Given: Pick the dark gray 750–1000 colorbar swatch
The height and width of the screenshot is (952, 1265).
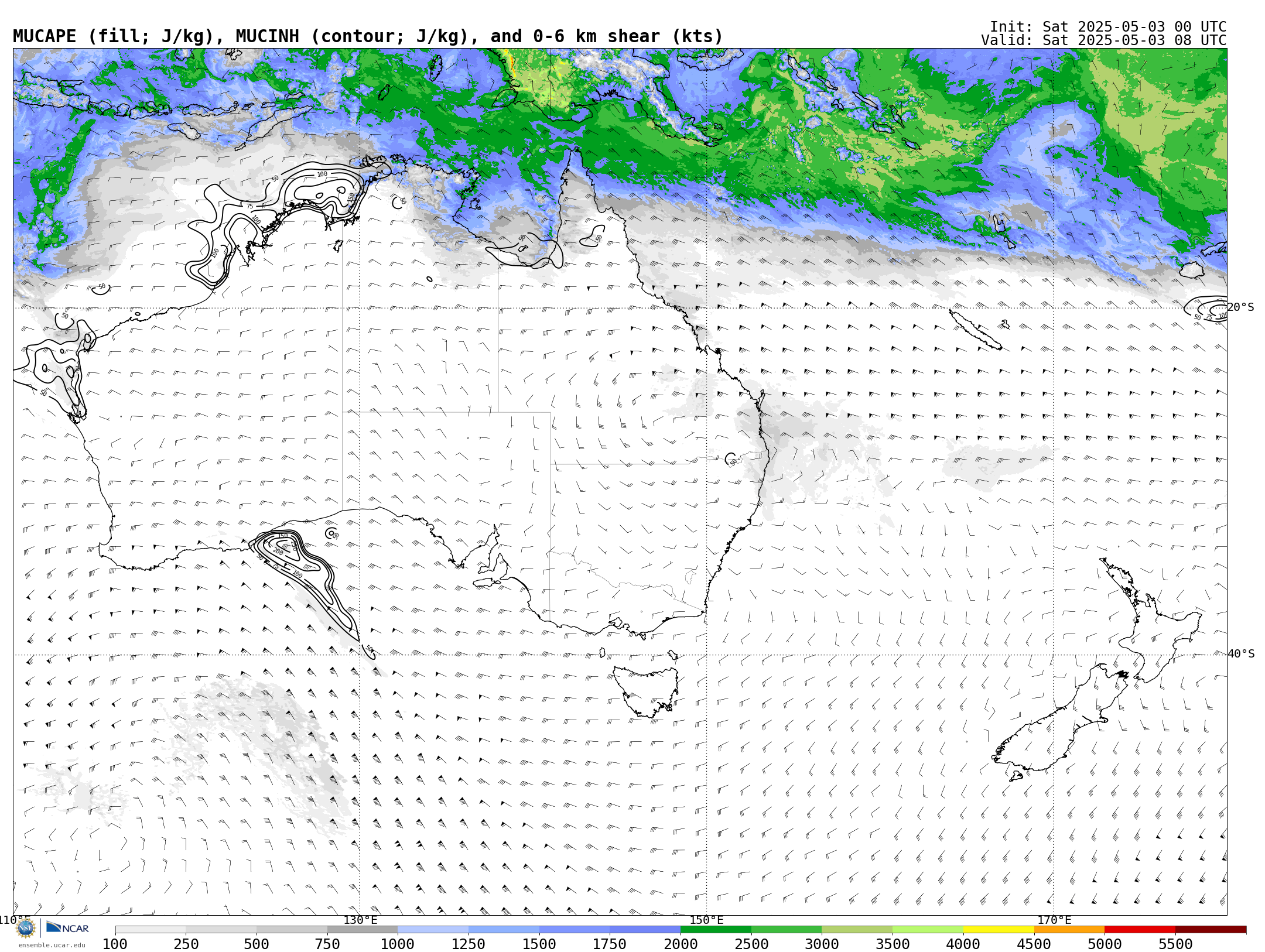Looking at the screenshot, I should point(363,930).
